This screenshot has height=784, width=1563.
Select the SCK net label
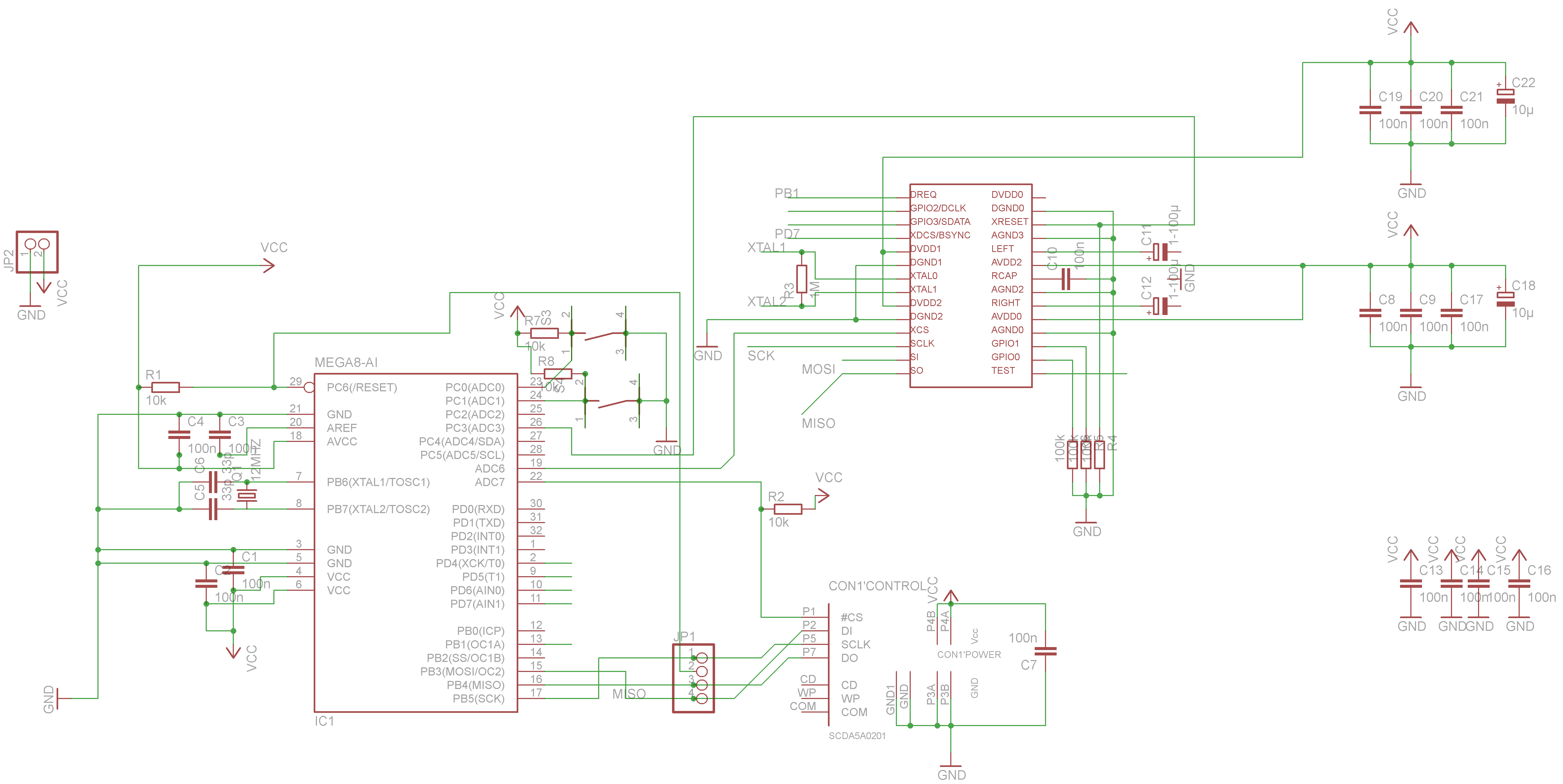pos(761,356)
